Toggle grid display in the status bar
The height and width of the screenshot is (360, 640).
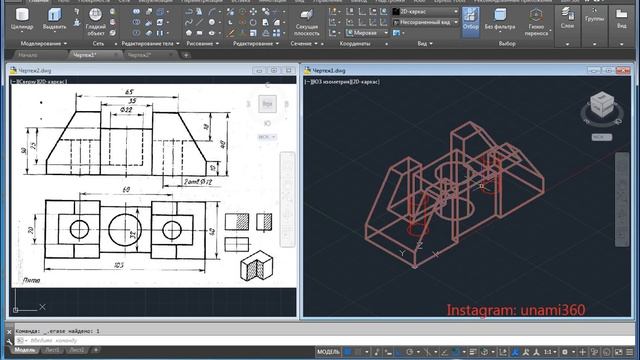click(347, 352)
